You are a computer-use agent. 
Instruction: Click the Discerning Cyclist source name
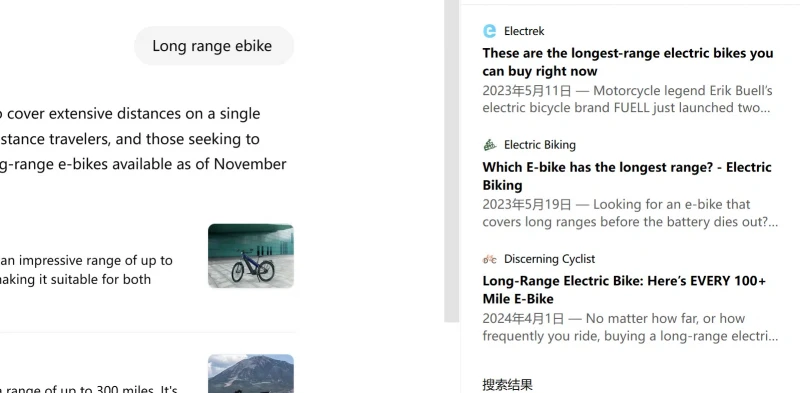(549, 259)
